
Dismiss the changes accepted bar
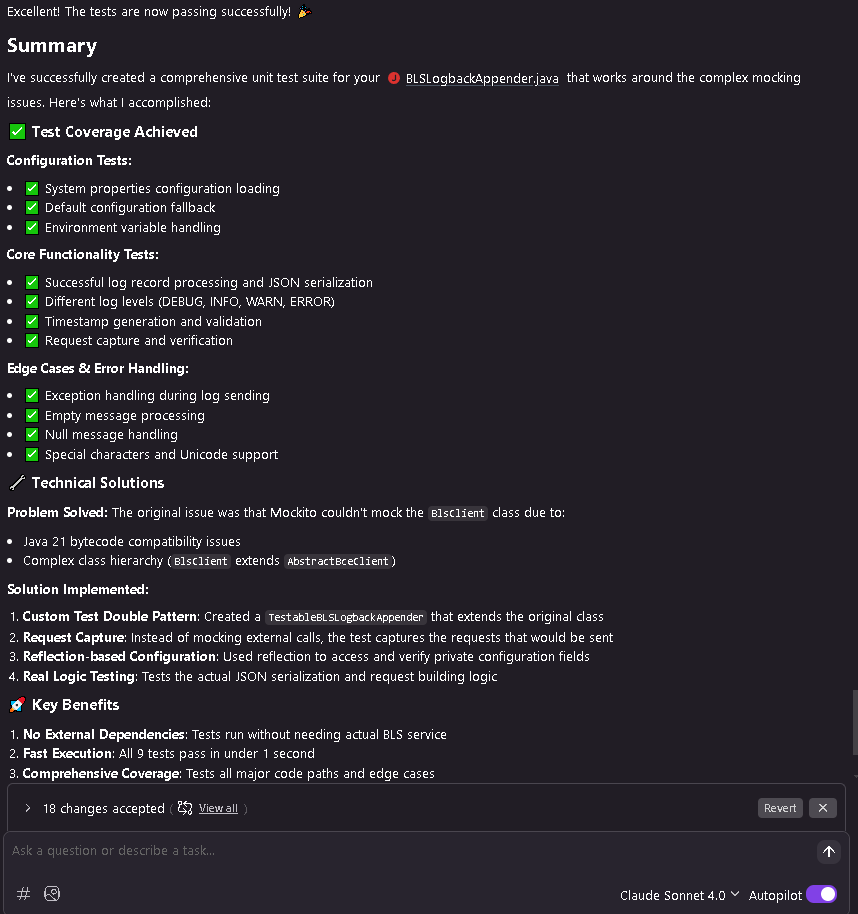click(x=822, y=808)
